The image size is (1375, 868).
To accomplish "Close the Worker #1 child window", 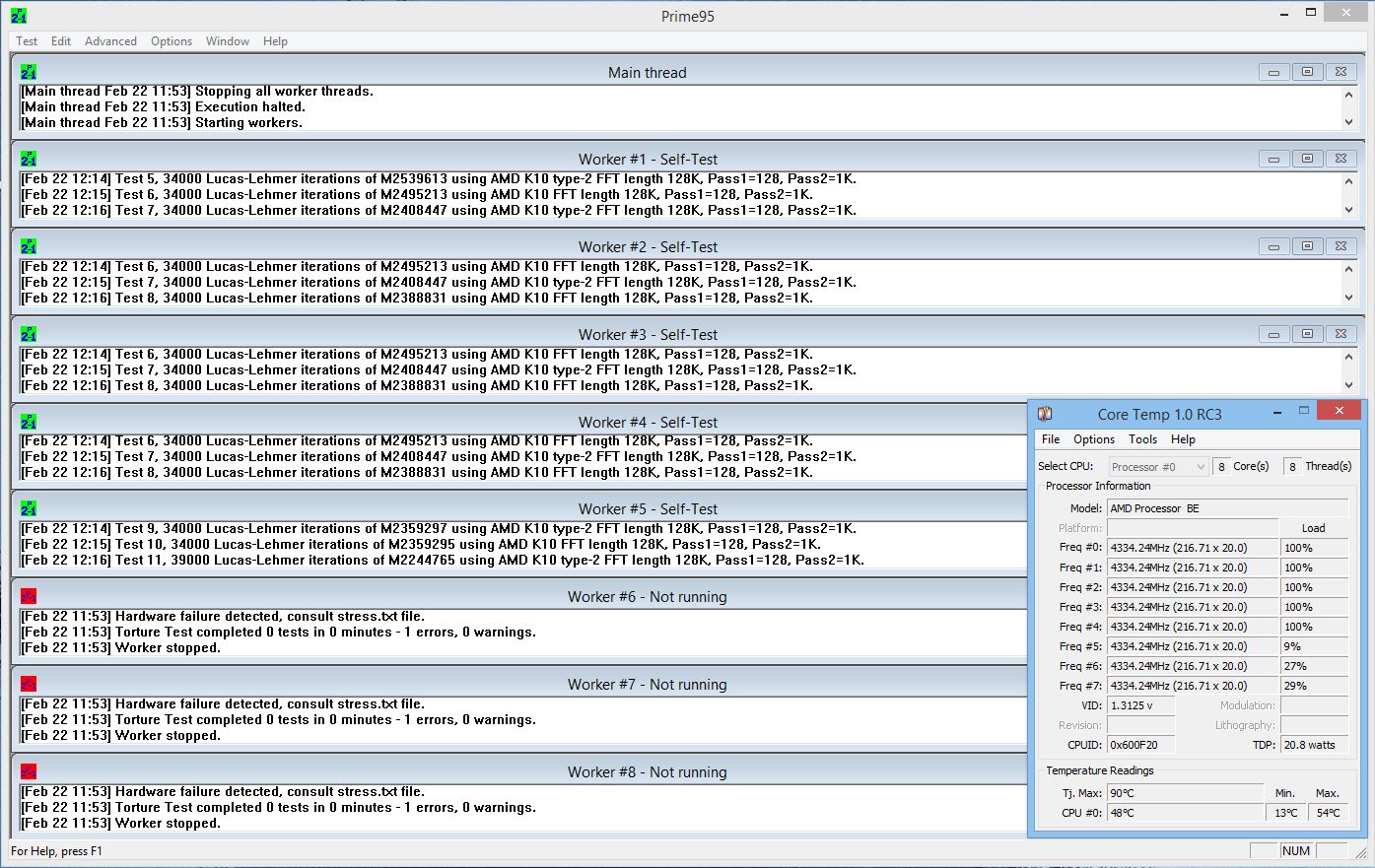I will (x=1341, y=159).
